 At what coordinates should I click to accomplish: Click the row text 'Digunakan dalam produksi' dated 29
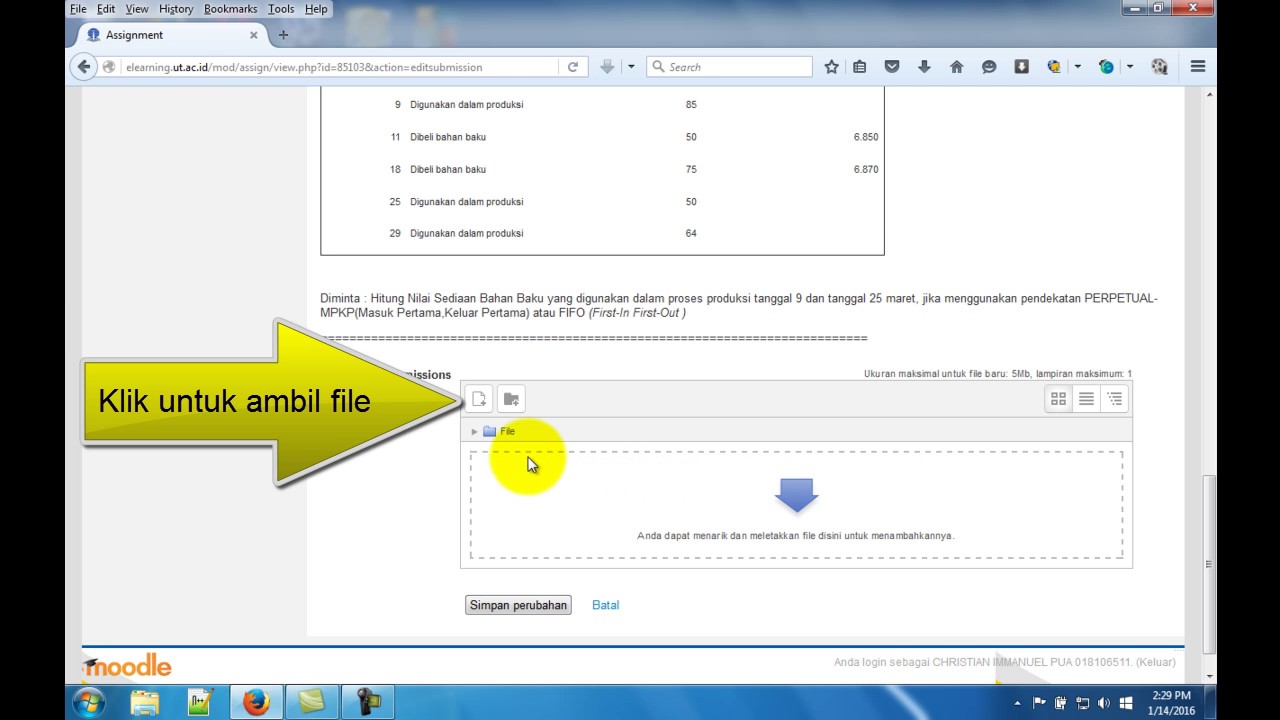[x=467, y=234]
